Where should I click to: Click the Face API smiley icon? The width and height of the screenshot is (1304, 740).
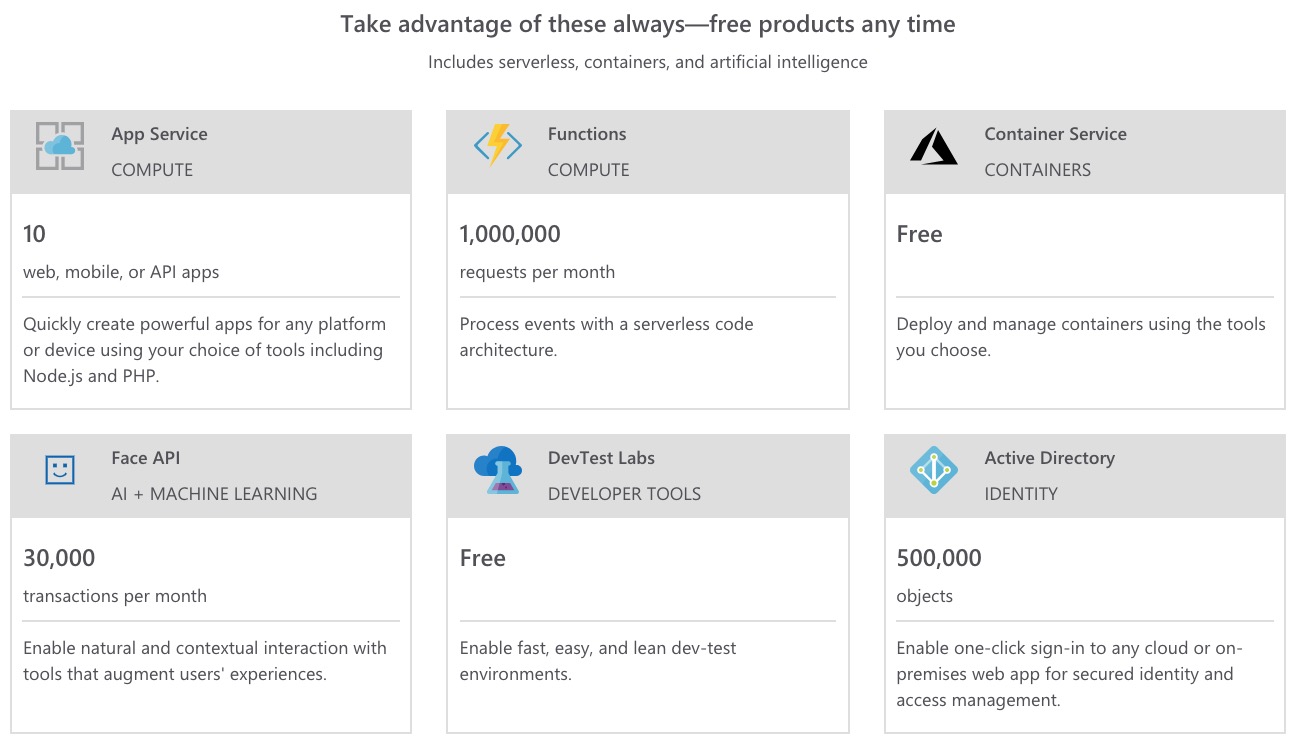click(60, 470)
